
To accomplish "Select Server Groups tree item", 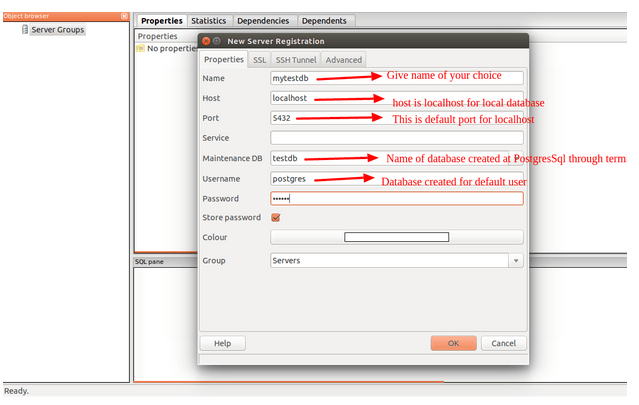I will tap(57, 30).
